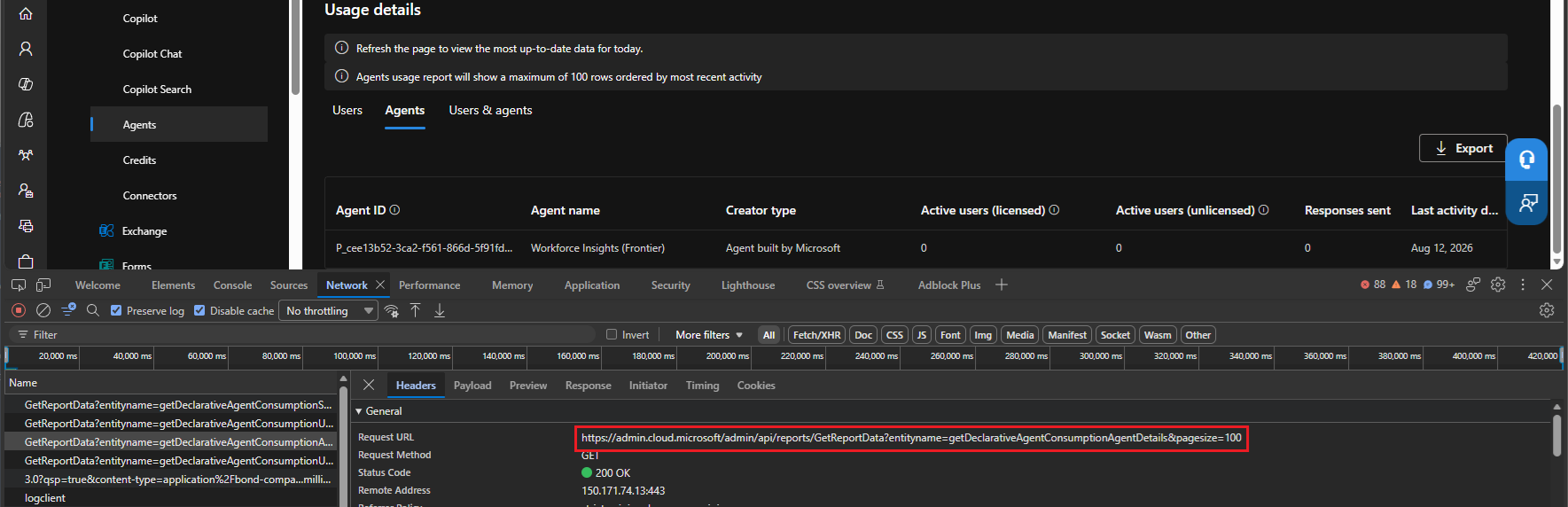Open Network panel settings gear
The height and width of the screenshot is (507, 1568).
(x=1547, y=310)
